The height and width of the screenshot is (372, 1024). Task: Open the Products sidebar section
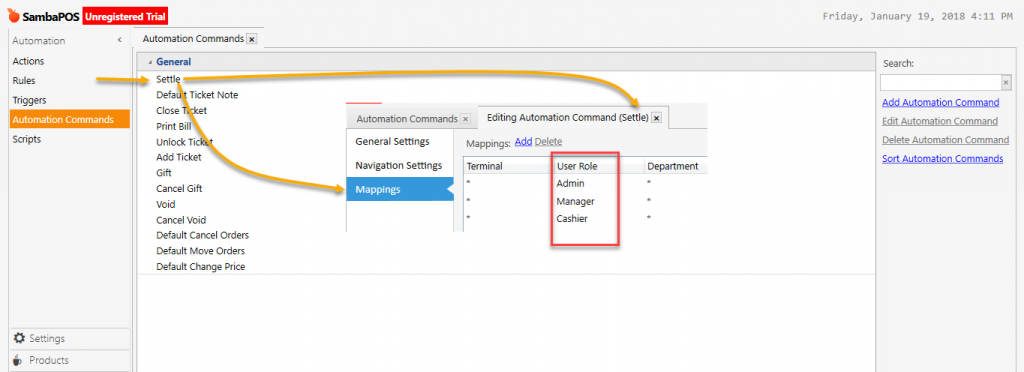click(x=70, y=360)
